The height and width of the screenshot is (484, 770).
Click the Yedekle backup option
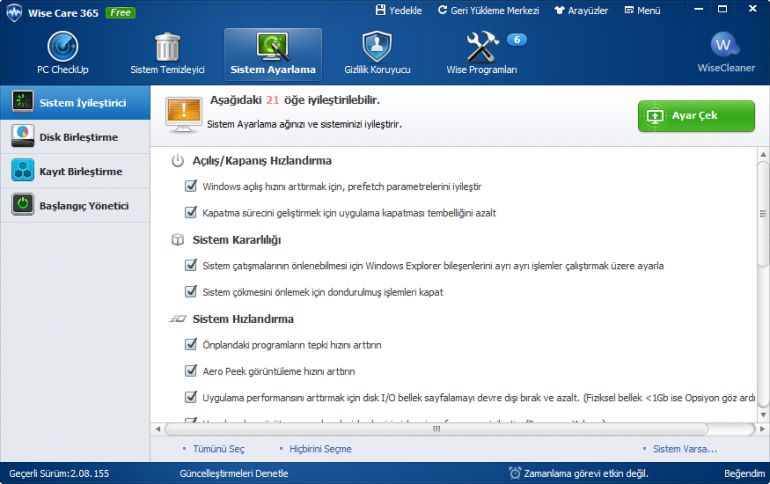point(399,10)
